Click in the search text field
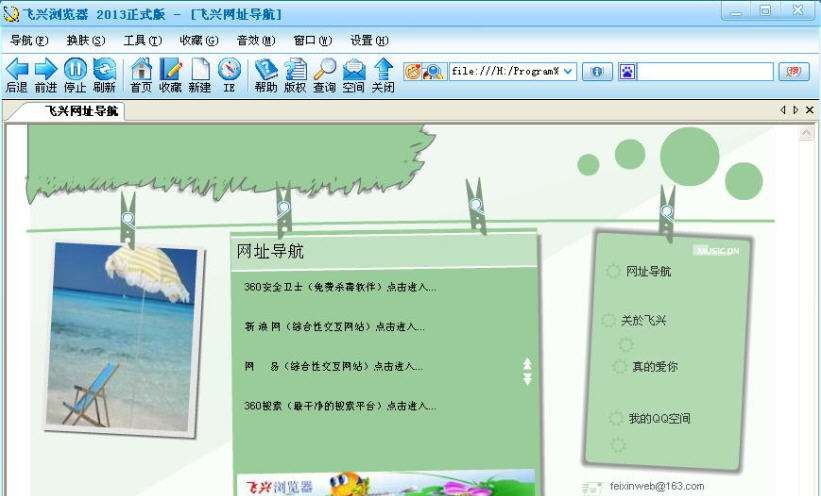This screenshot has width=821, height=496. pos(705,71)
